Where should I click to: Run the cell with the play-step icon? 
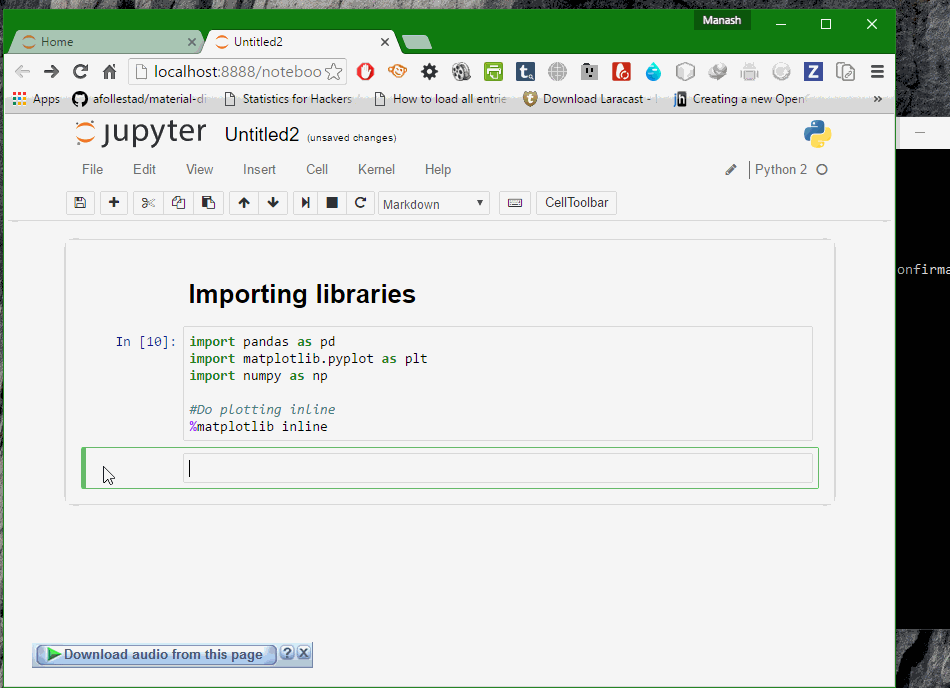(306, 203)
